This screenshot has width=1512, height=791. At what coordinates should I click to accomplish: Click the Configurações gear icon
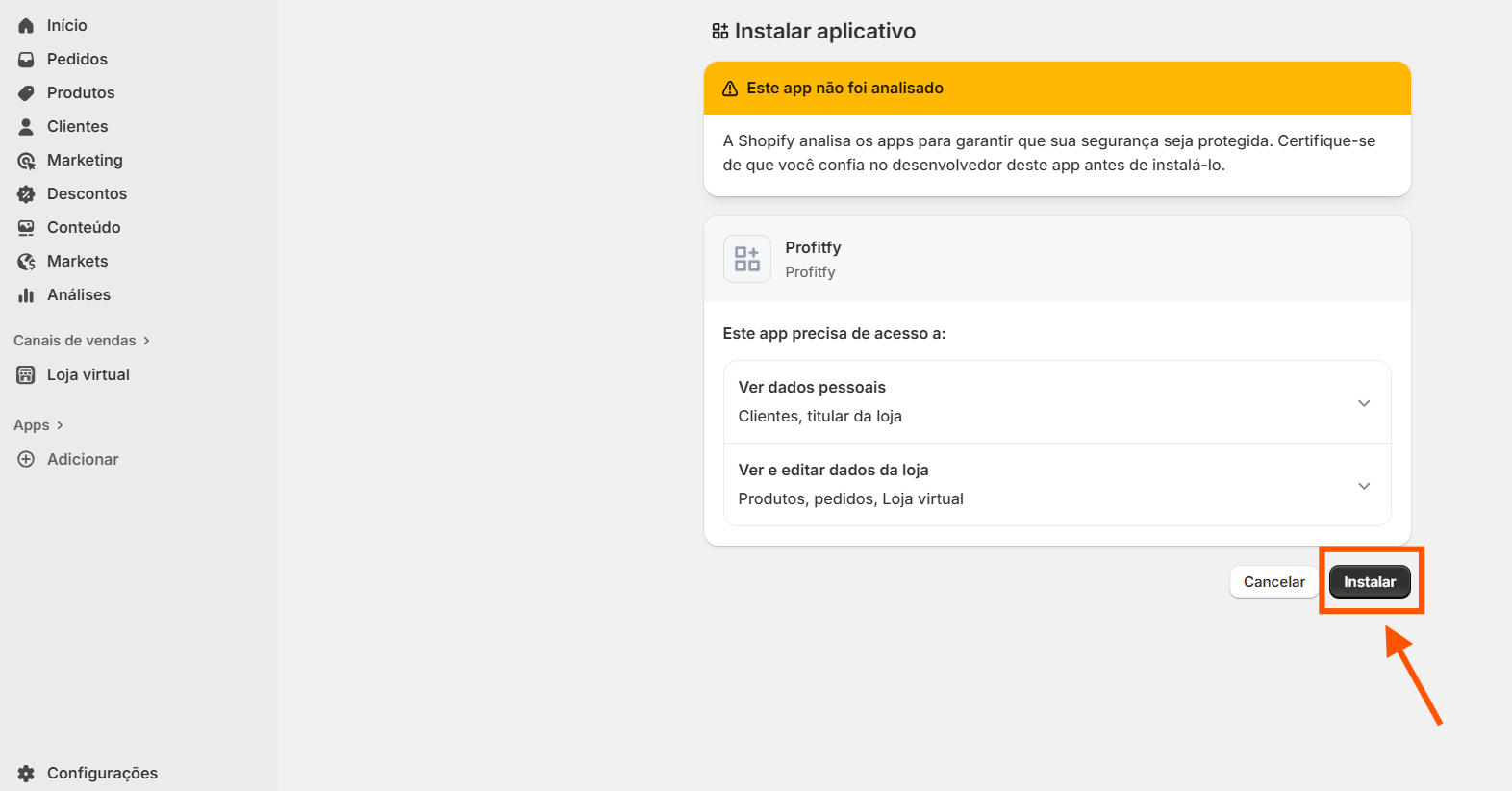point(26,774)
